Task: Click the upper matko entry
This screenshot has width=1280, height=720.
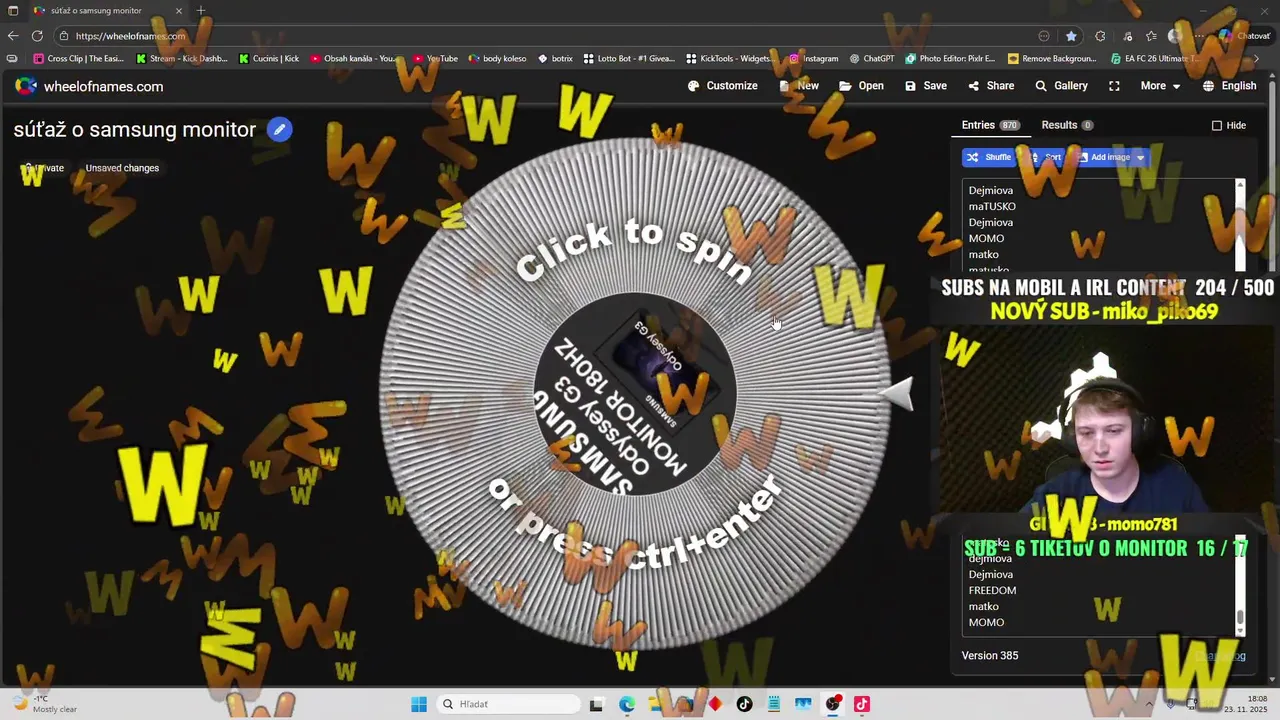Action: click(x=984, y=254)
